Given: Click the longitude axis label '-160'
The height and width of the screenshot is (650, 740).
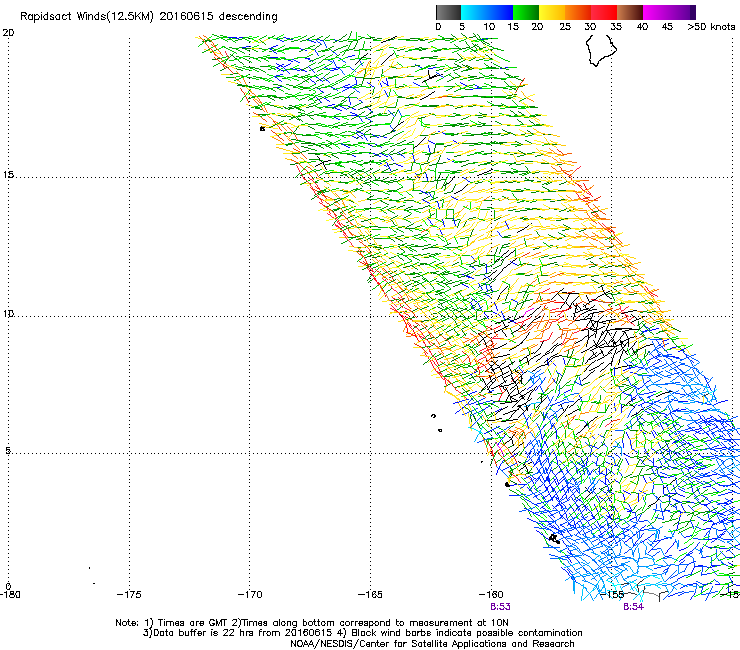Looking at the screenshot, I should coord(491,594).
